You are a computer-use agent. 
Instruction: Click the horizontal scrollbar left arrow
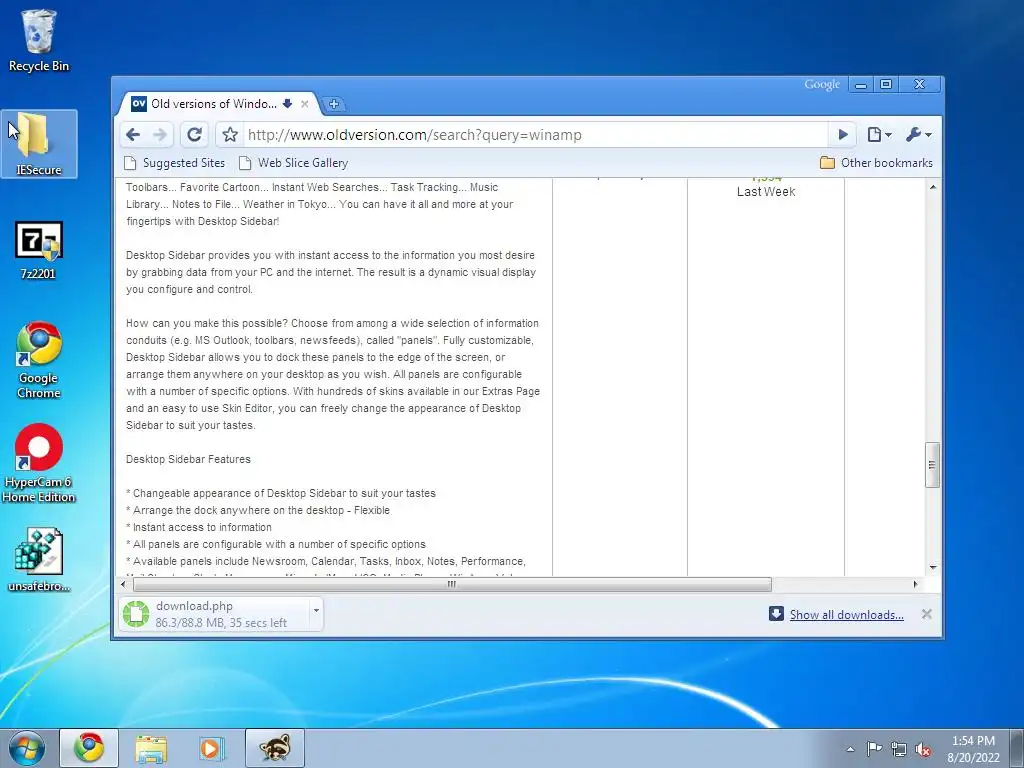coord(123,584)
